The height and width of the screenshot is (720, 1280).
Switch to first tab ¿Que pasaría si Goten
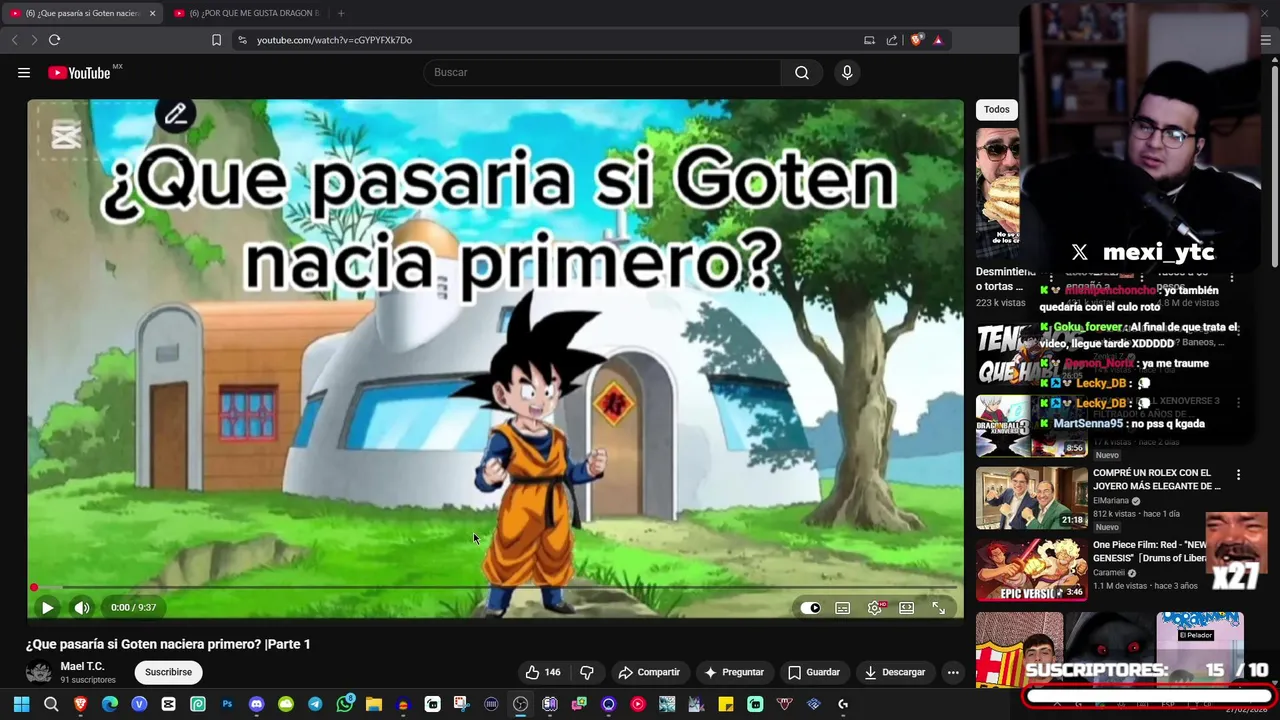click(80, 13)
